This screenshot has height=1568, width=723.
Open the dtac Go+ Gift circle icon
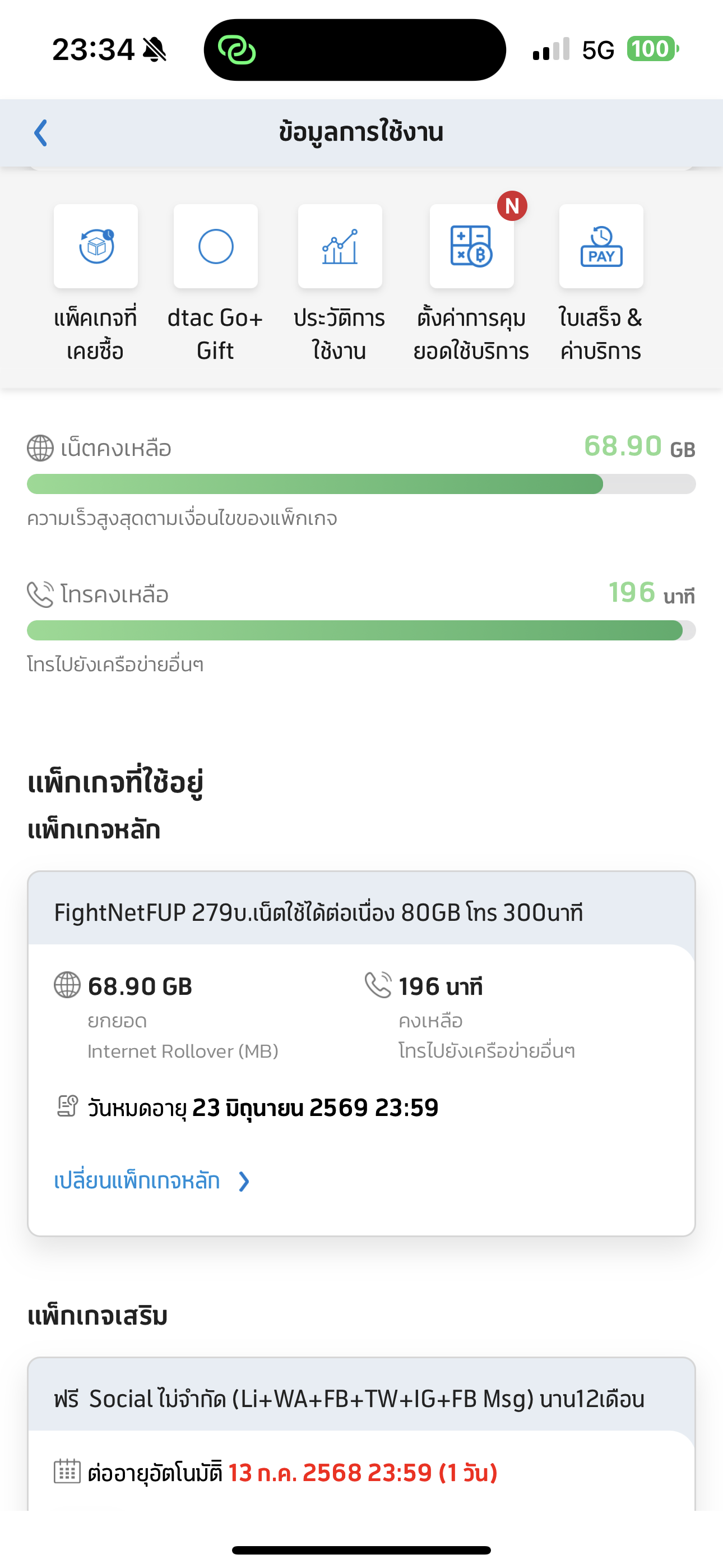215,246
